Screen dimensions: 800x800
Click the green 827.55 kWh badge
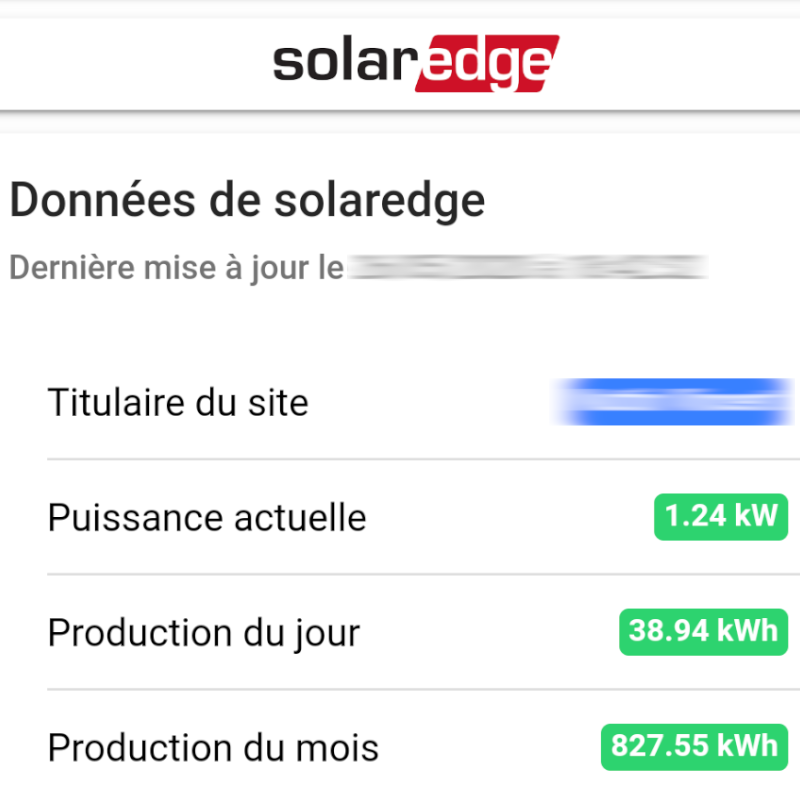tap(694, 747)
